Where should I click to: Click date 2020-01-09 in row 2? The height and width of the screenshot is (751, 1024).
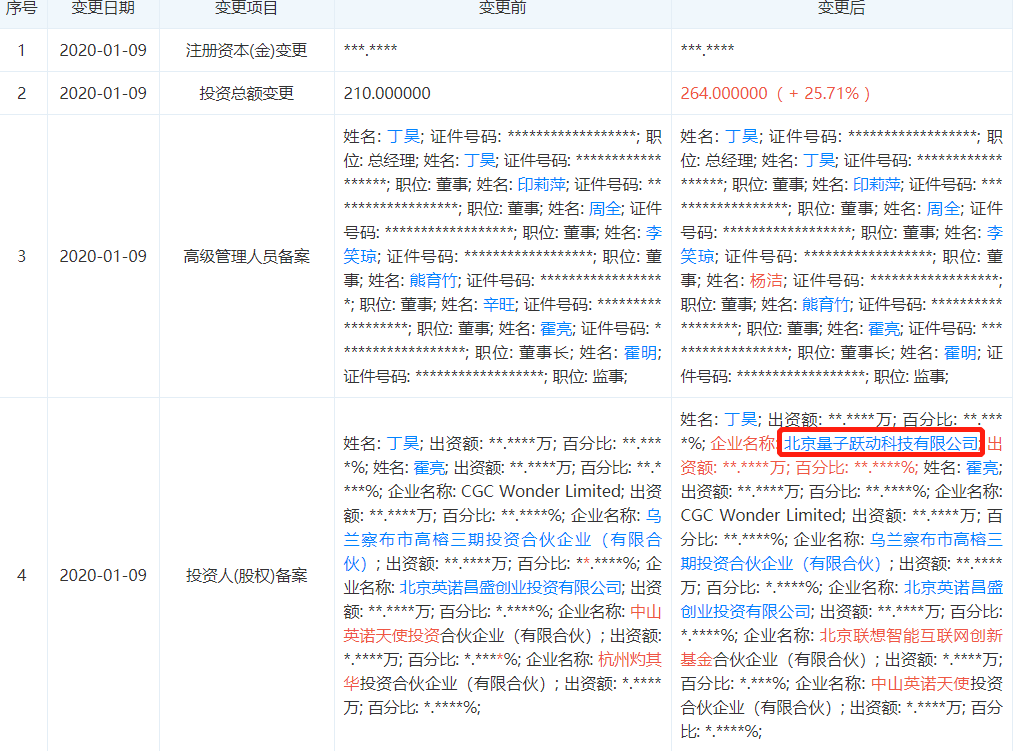[x=103, y=93]
